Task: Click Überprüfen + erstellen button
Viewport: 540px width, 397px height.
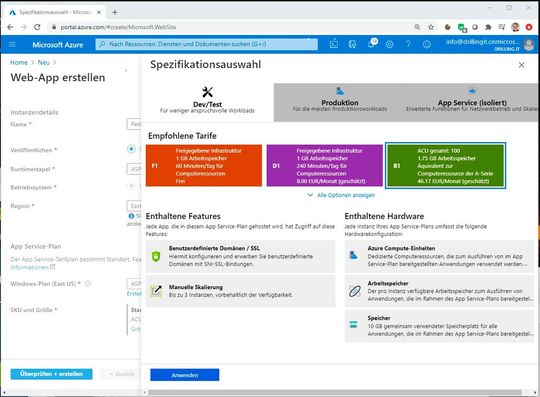Action: 51,374
